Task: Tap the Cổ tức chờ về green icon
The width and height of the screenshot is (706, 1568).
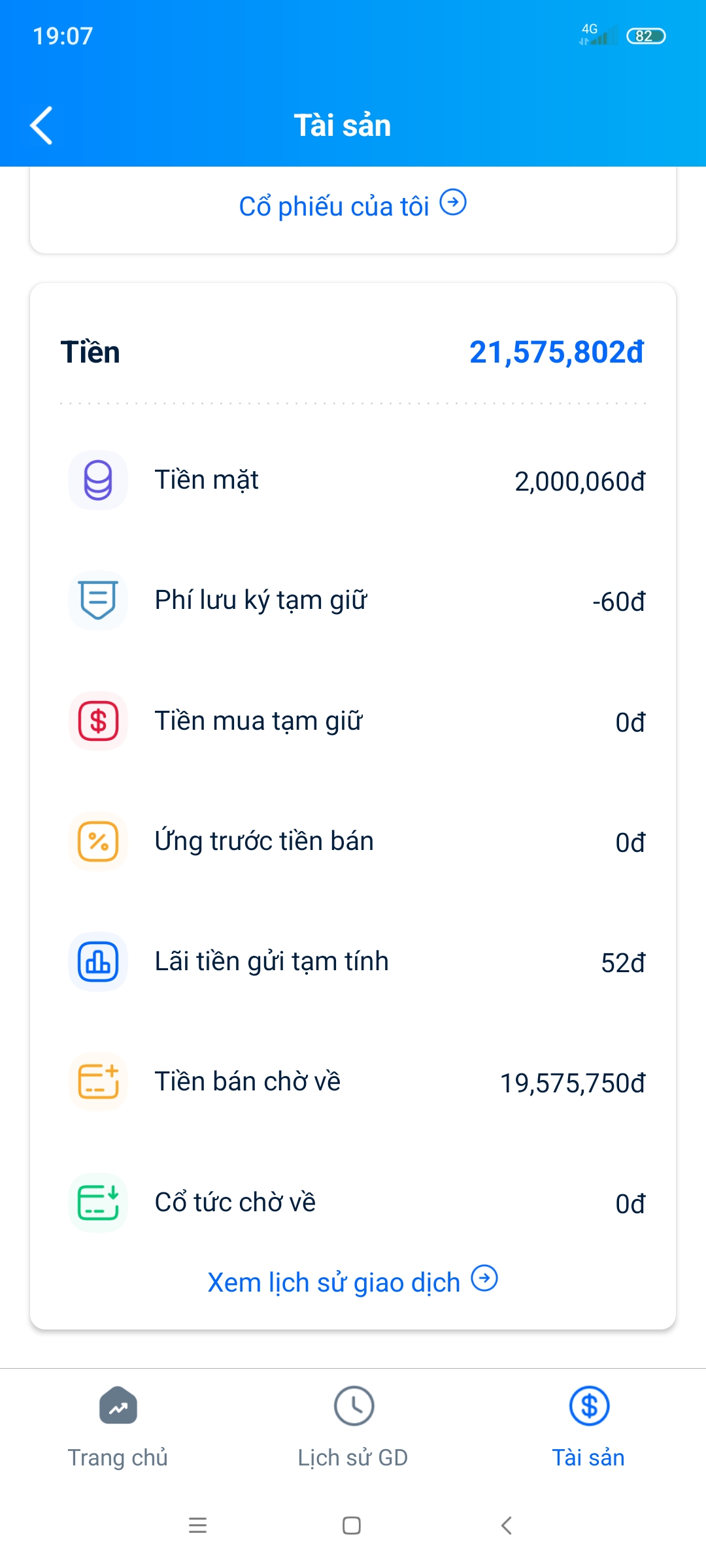Action: 98,1202
